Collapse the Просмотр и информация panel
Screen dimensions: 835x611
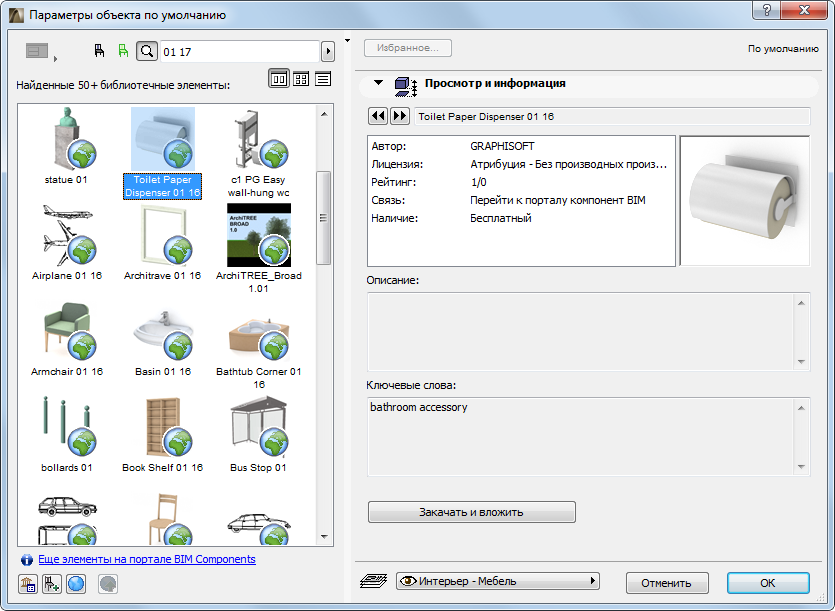[378, 83]
